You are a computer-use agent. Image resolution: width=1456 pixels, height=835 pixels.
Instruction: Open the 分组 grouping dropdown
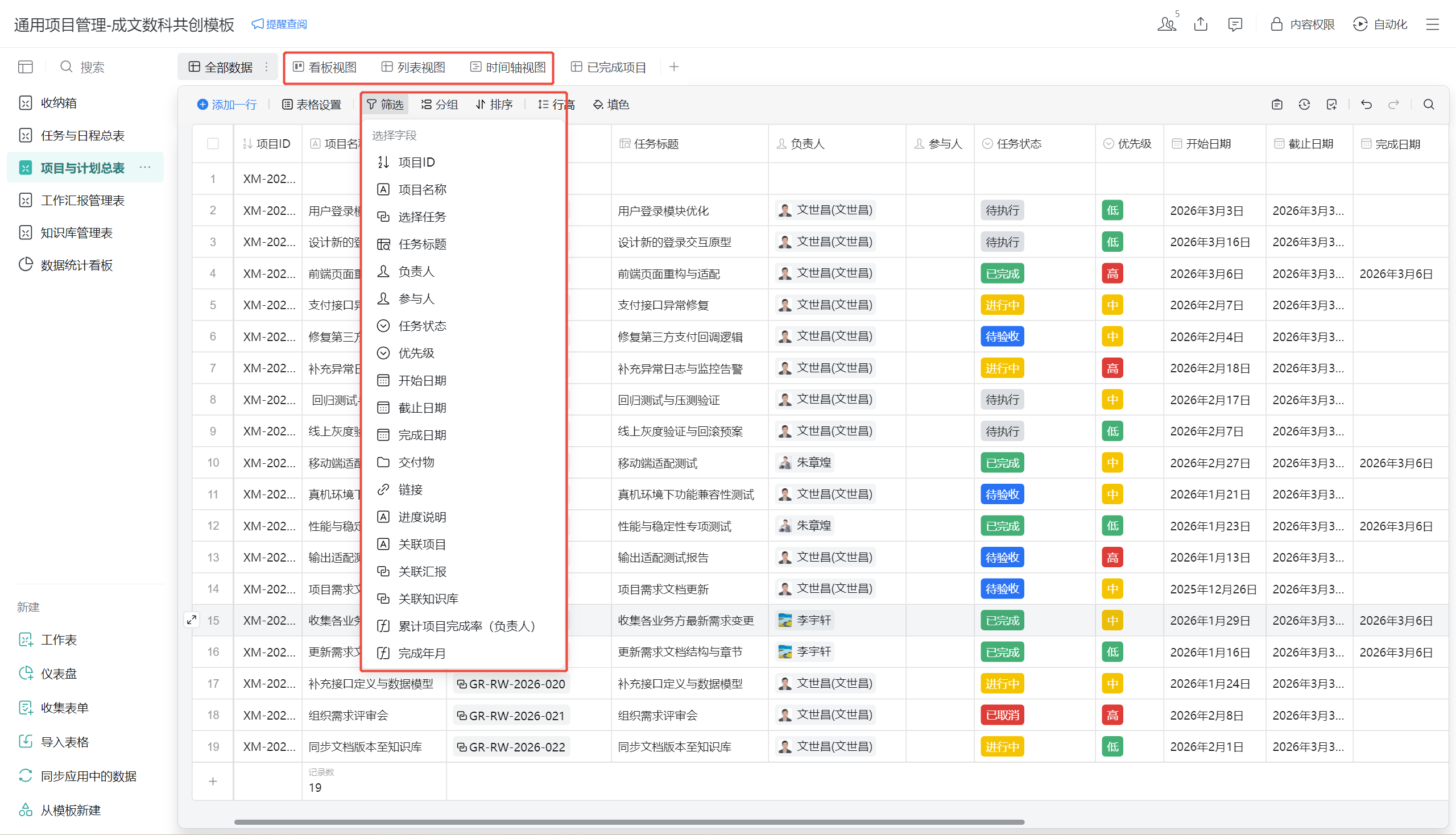440,105
